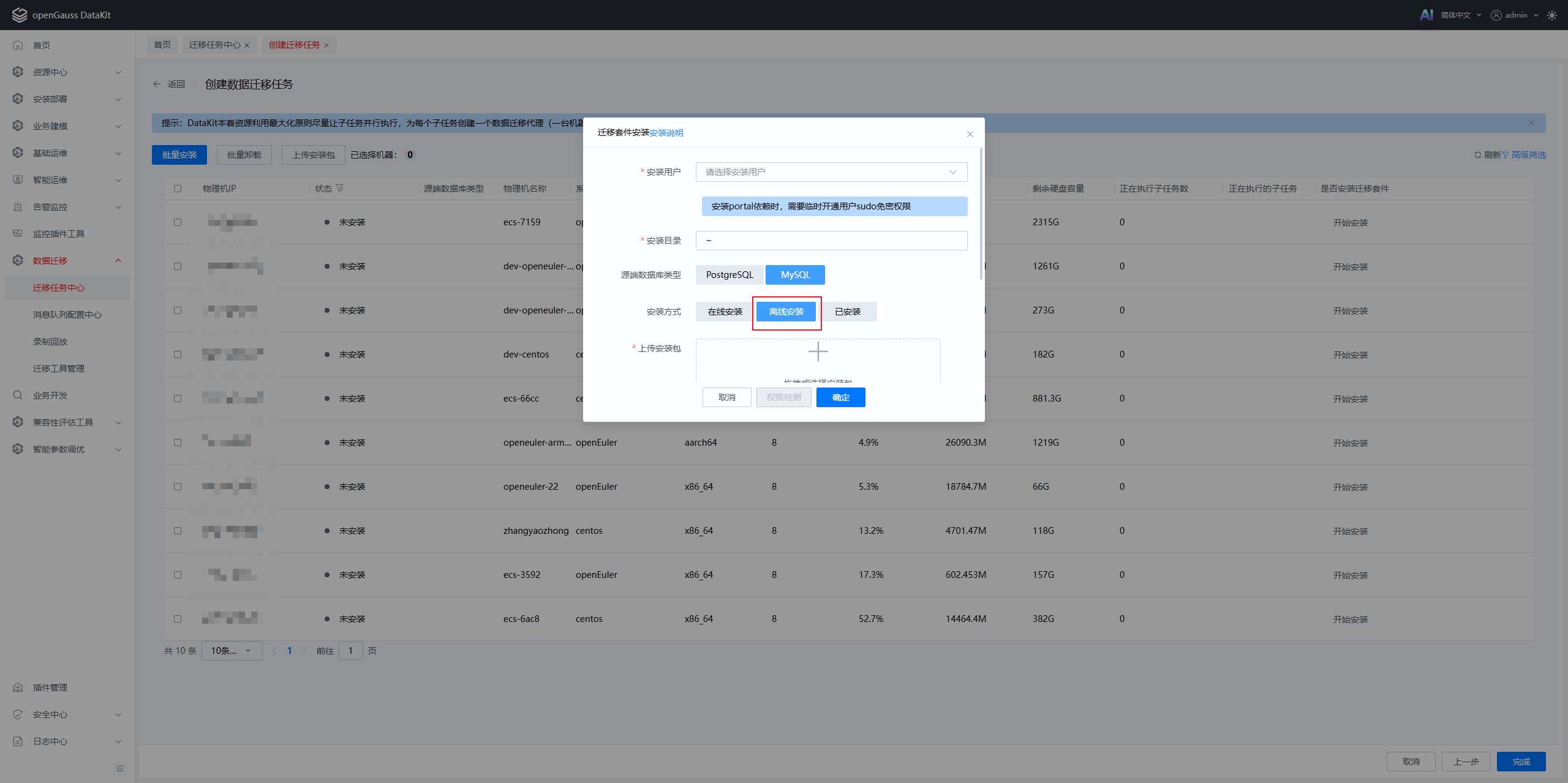Check the select-all header checkbox
Image resolution: width=1568 pixels, height=783 pixels.
pos(178,189)
